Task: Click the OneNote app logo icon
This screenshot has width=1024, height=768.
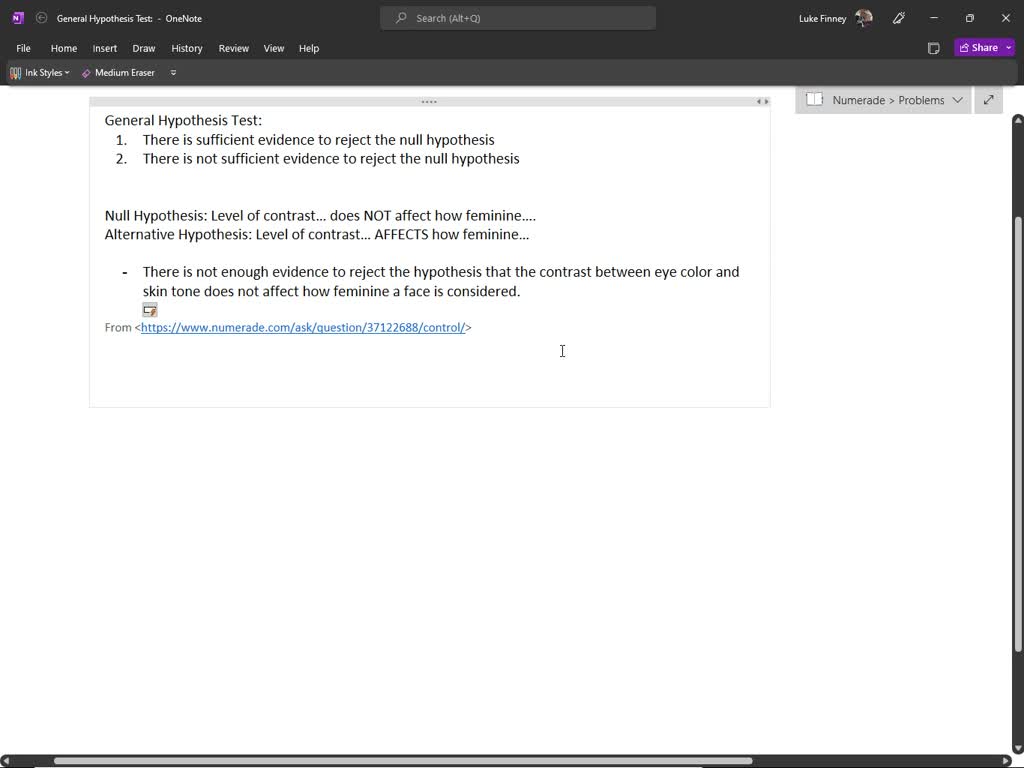Action: (17, 18)
